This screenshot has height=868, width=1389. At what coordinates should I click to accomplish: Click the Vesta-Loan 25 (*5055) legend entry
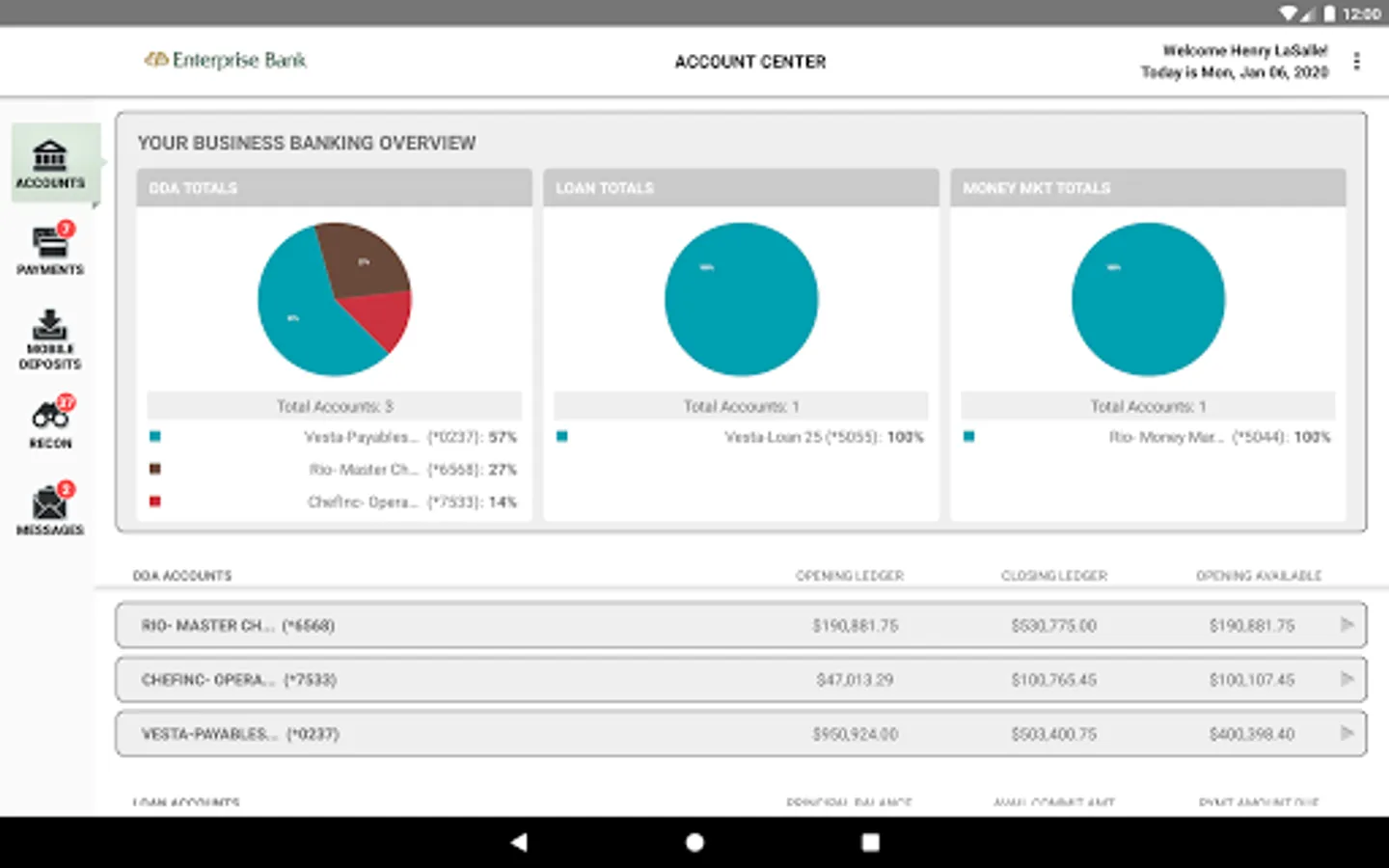pyautogui.click(x=825, y=437)
